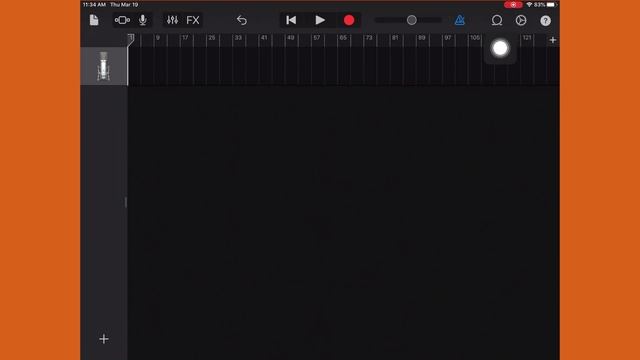Add song section with ruler plus
The image size is (640, 360).
click(x=553, y=40)
